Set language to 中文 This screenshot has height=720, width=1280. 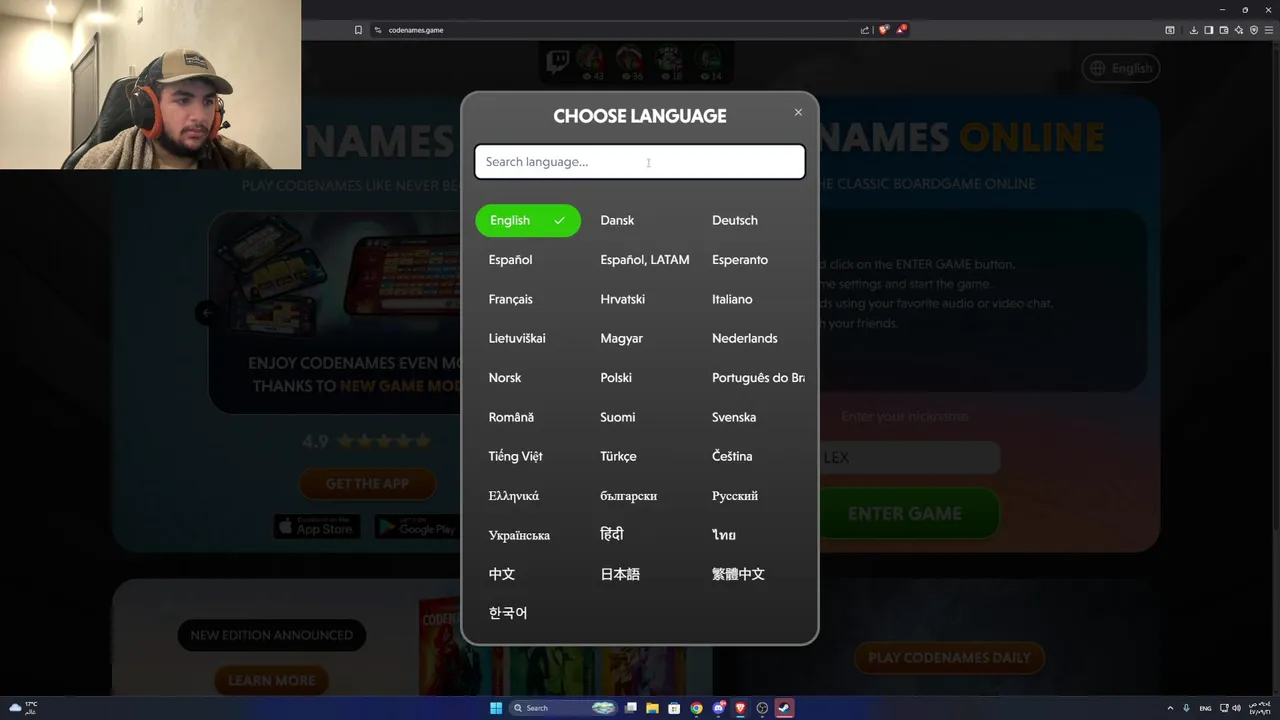[x=502, y=574]
